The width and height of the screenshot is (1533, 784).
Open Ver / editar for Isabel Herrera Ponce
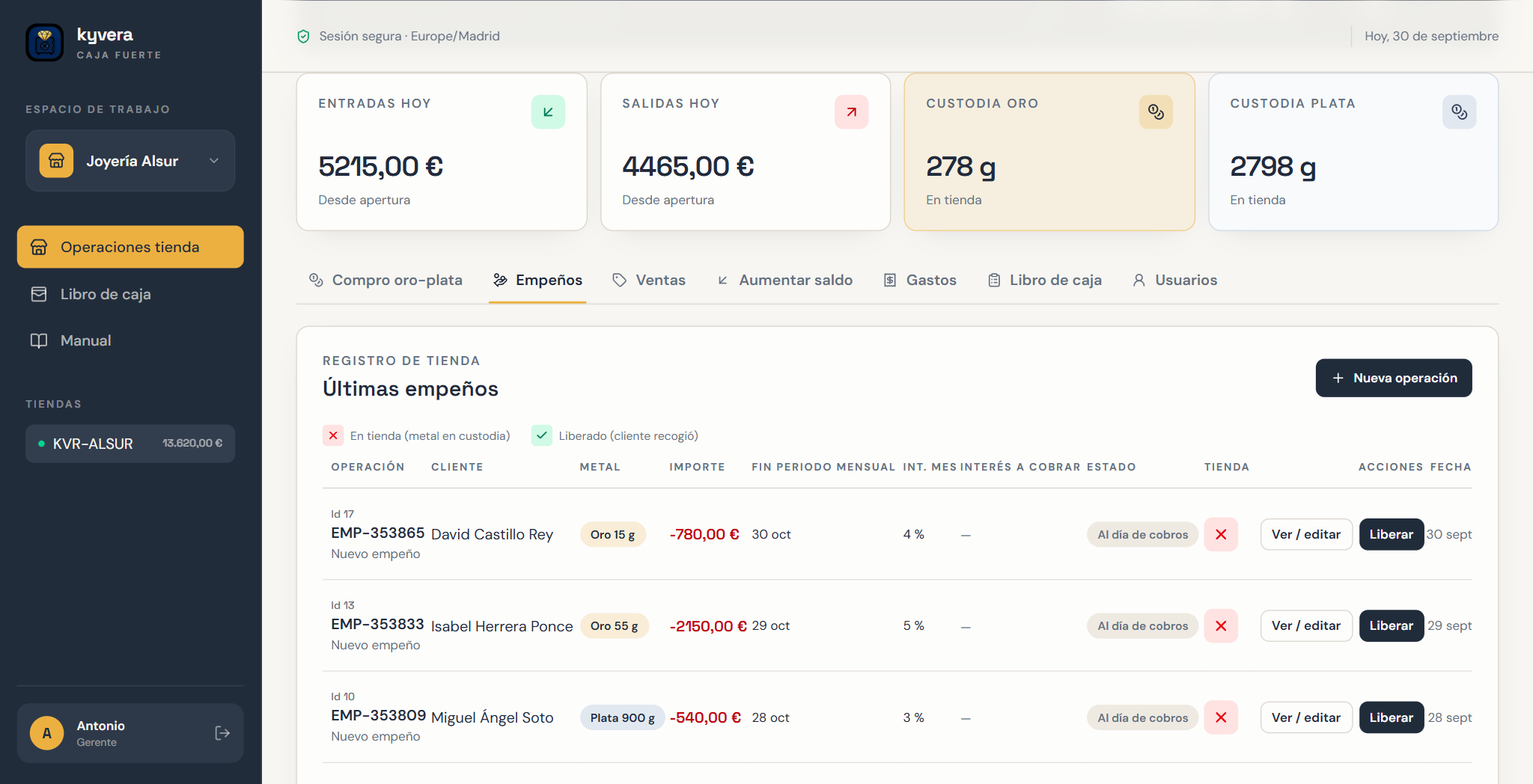click(x=1306, y=625)
